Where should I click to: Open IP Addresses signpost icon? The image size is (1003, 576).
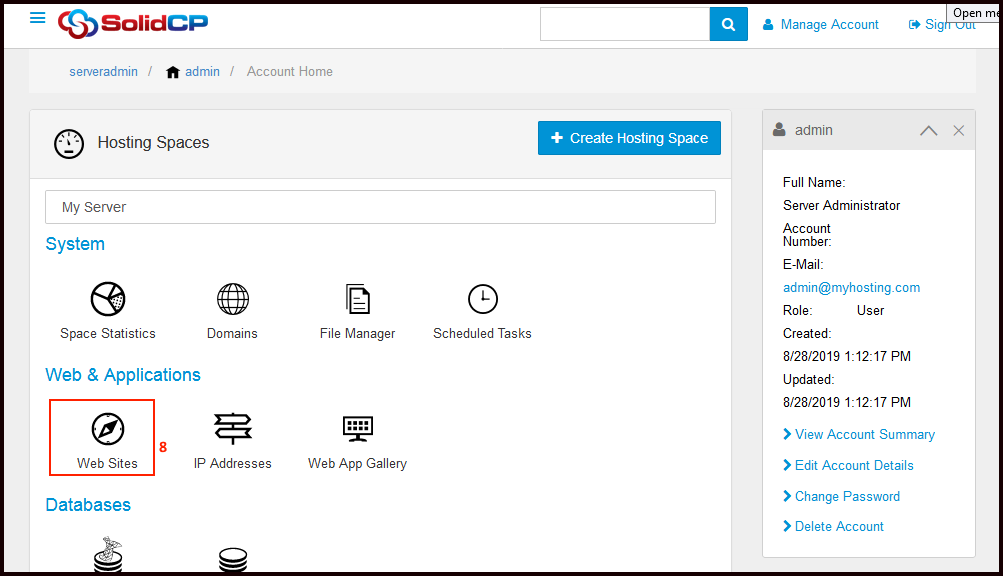tap(233, 429)
